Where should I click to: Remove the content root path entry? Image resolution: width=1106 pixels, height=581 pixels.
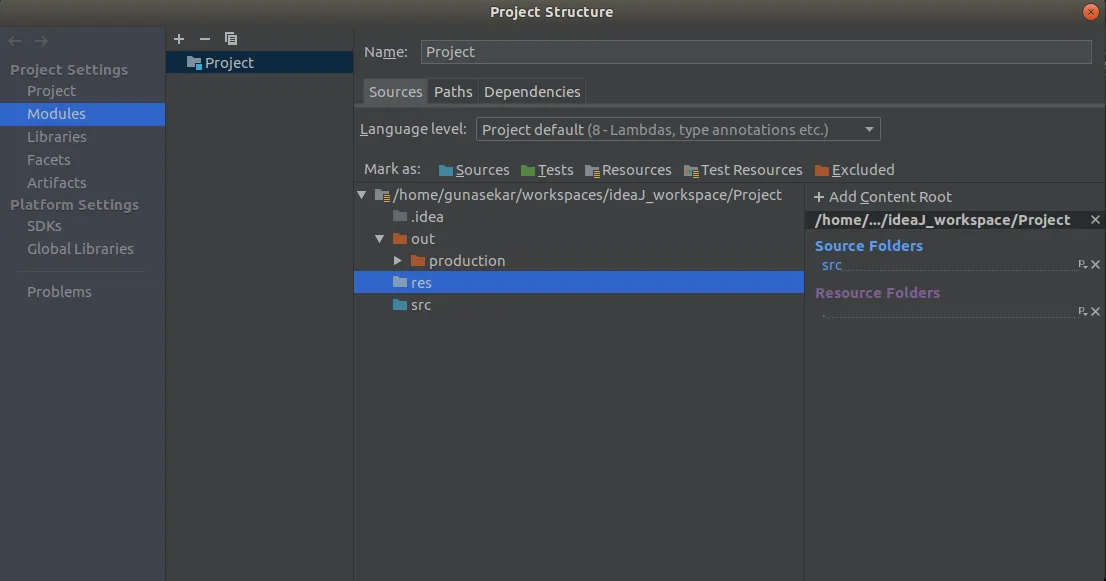click(1095, 220)
